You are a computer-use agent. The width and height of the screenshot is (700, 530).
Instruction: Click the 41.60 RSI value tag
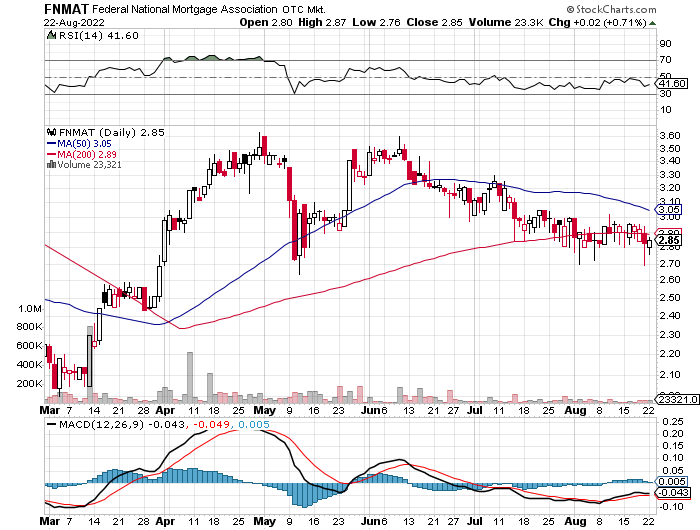[671, 83]
